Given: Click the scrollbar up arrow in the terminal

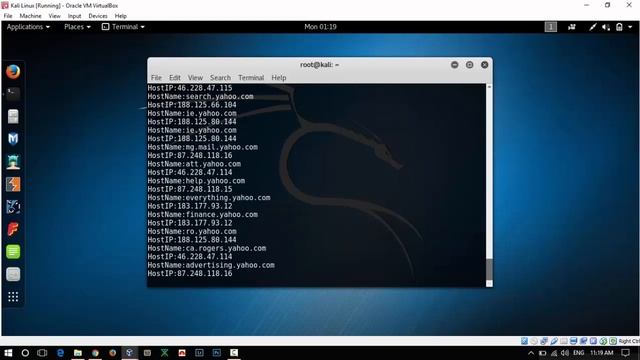Looking at the screenshot, I should pyautogui.click(x=489, y=87).
